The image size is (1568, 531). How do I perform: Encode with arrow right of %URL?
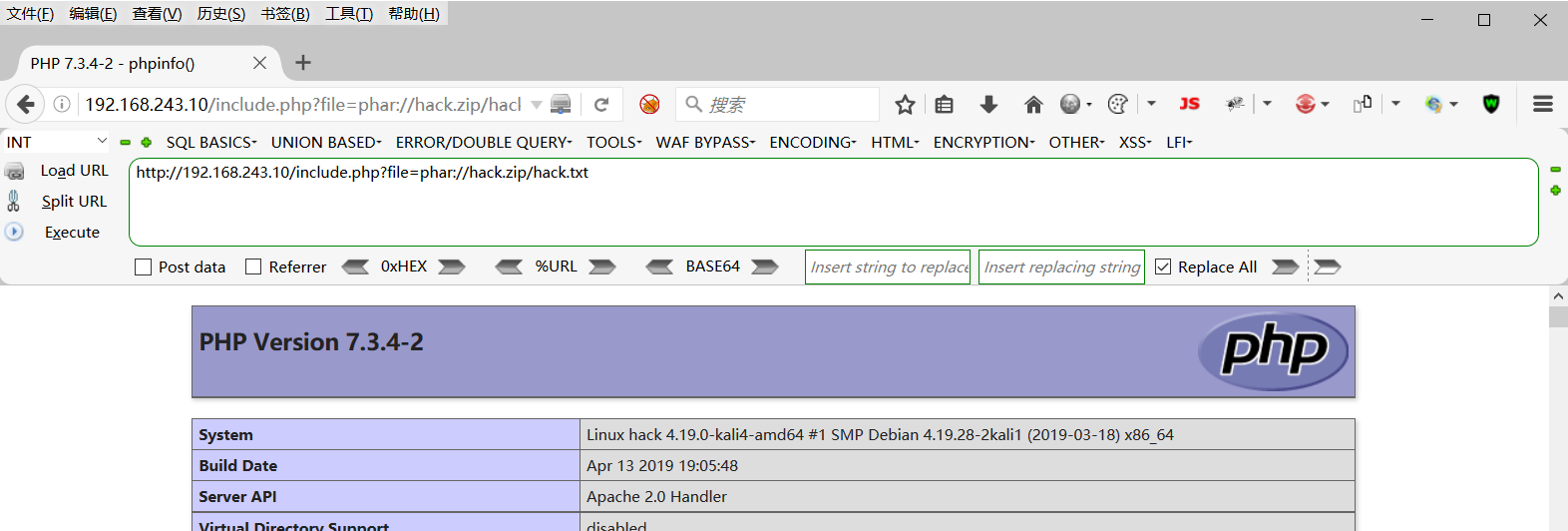point(602,266)
